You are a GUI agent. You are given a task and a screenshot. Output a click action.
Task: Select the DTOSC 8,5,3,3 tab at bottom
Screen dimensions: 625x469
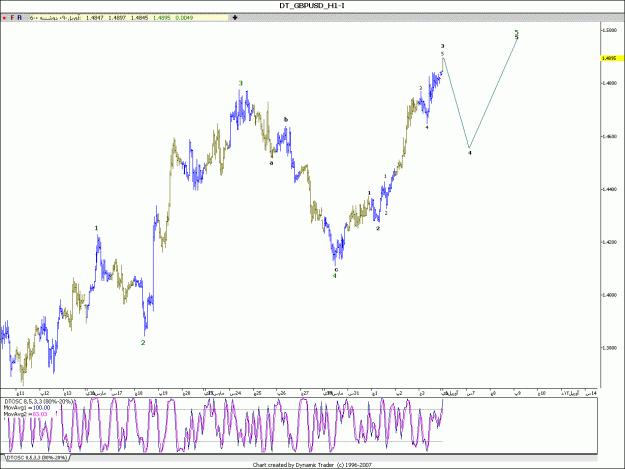click(37, 458)
